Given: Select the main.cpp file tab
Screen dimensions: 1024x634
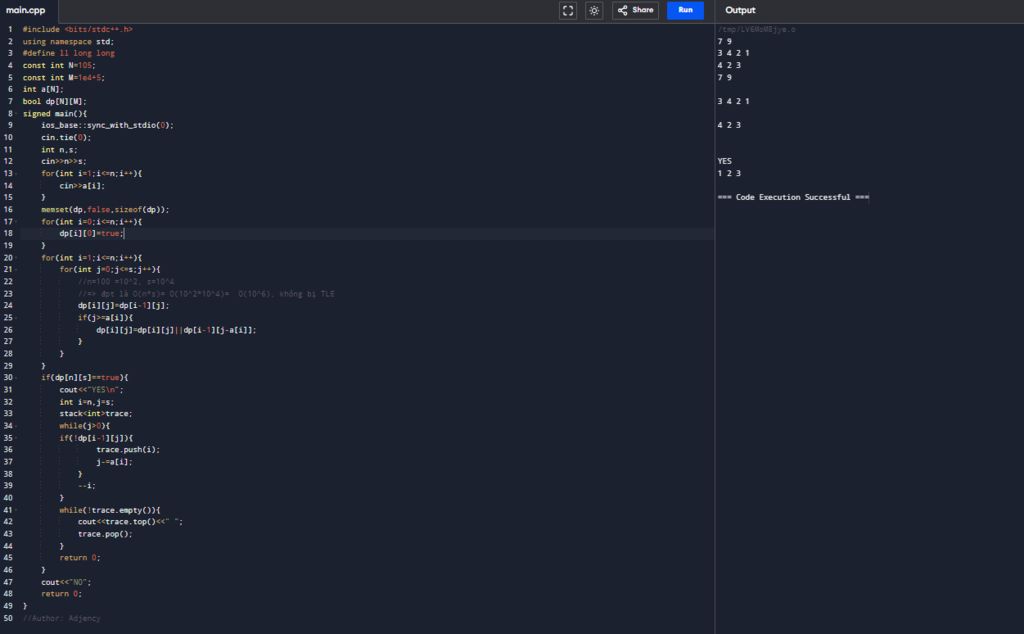Looking at the screenshot, I should pyautogui.click(x=28, y=10).
